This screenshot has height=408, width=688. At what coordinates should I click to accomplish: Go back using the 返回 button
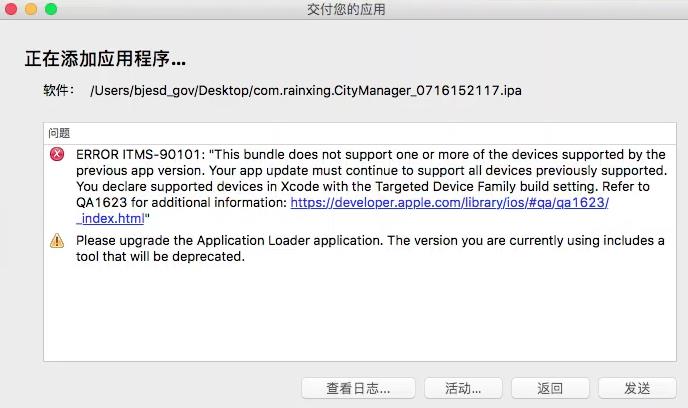click(550, 388)
